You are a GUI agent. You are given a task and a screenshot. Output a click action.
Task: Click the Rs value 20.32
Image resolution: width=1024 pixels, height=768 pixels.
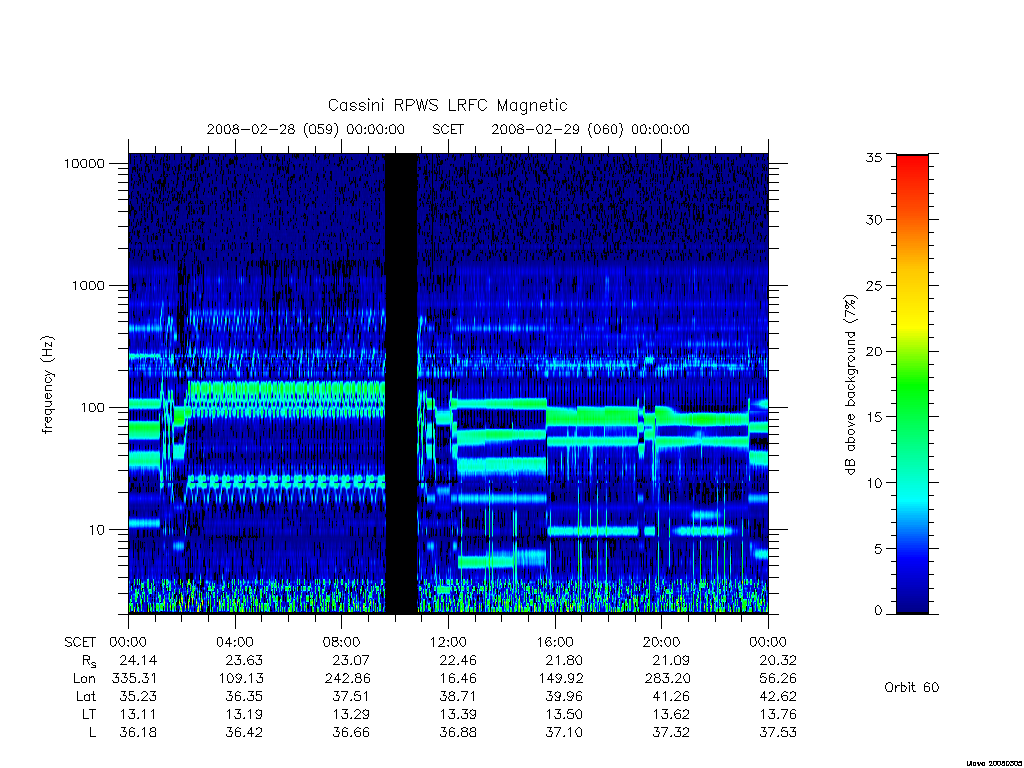click(x=778, y=660)
